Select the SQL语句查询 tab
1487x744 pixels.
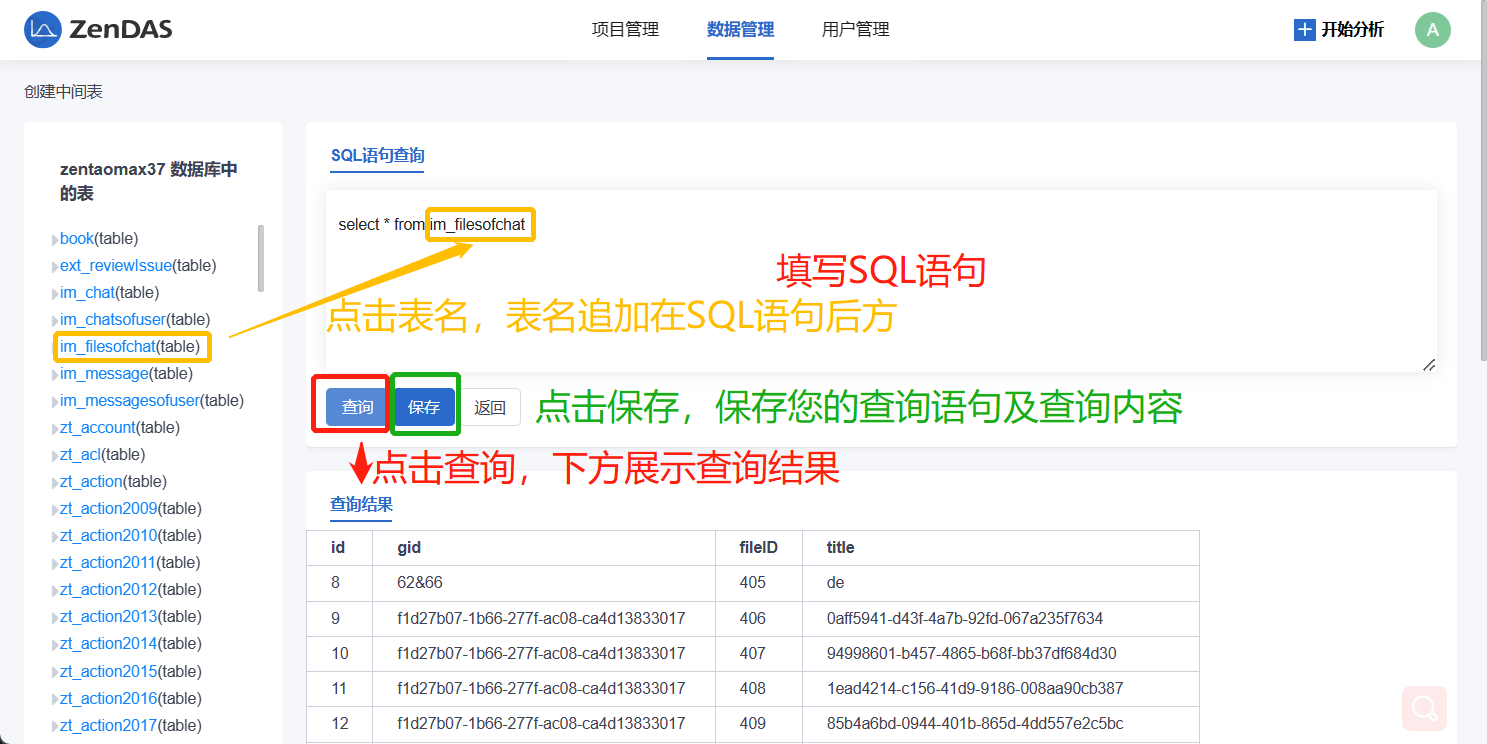tap(377, 155)
